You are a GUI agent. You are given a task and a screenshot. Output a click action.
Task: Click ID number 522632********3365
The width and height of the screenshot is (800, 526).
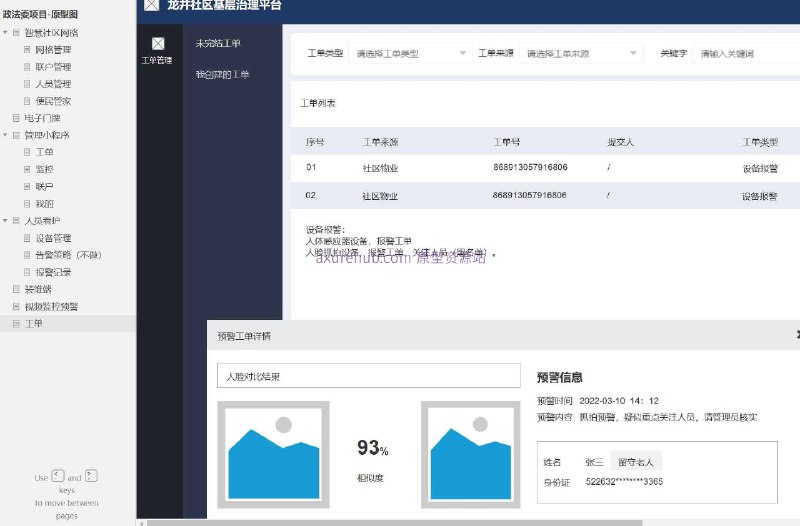[x=624, y=482]
